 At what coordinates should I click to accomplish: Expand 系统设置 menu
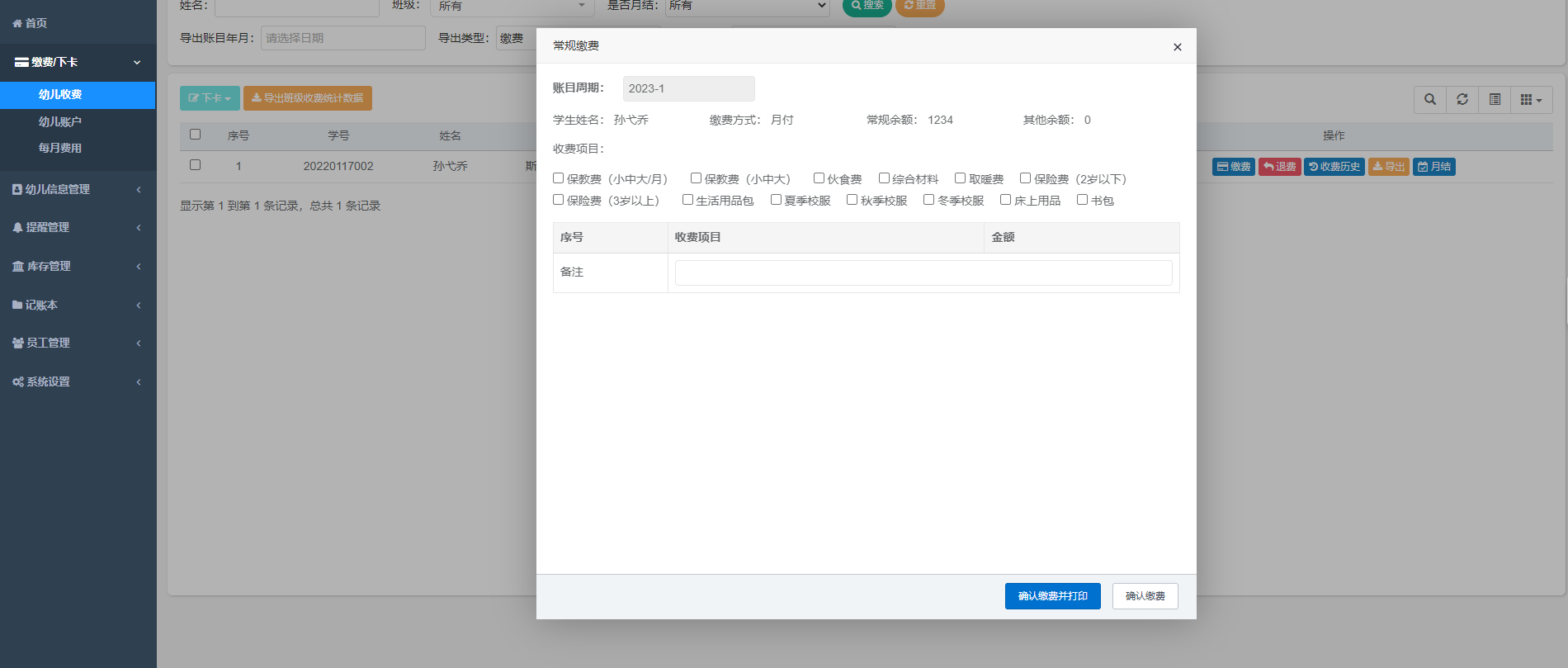(78, 381)
